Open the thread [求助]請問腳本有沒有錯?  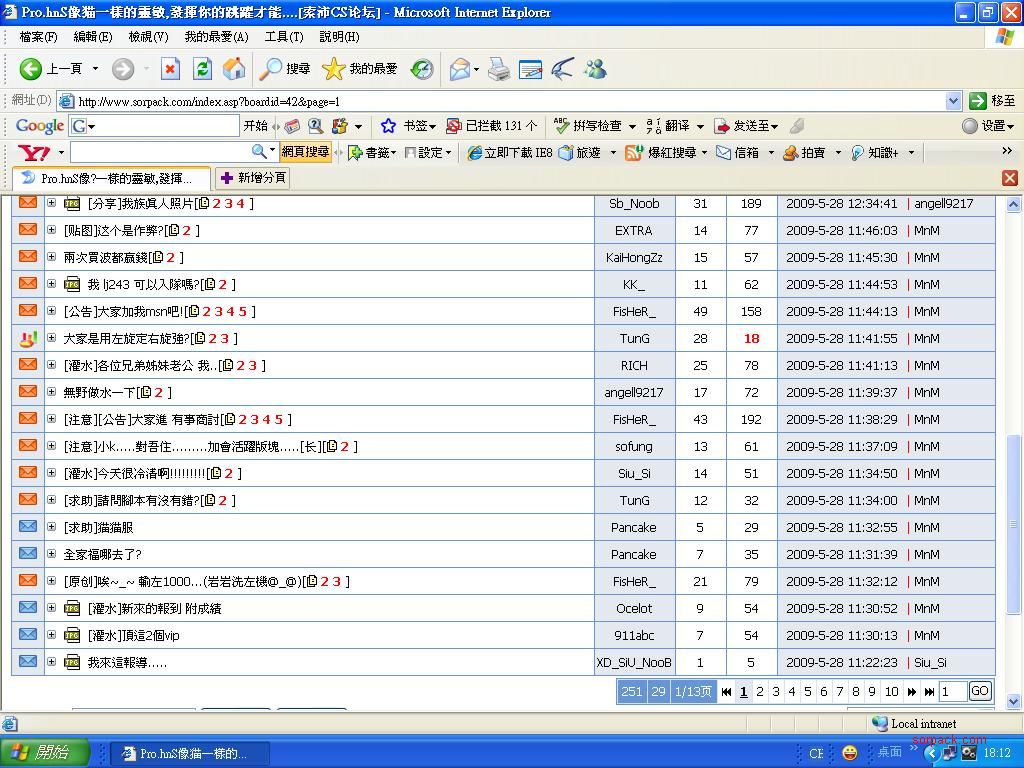tap(130, 500)
